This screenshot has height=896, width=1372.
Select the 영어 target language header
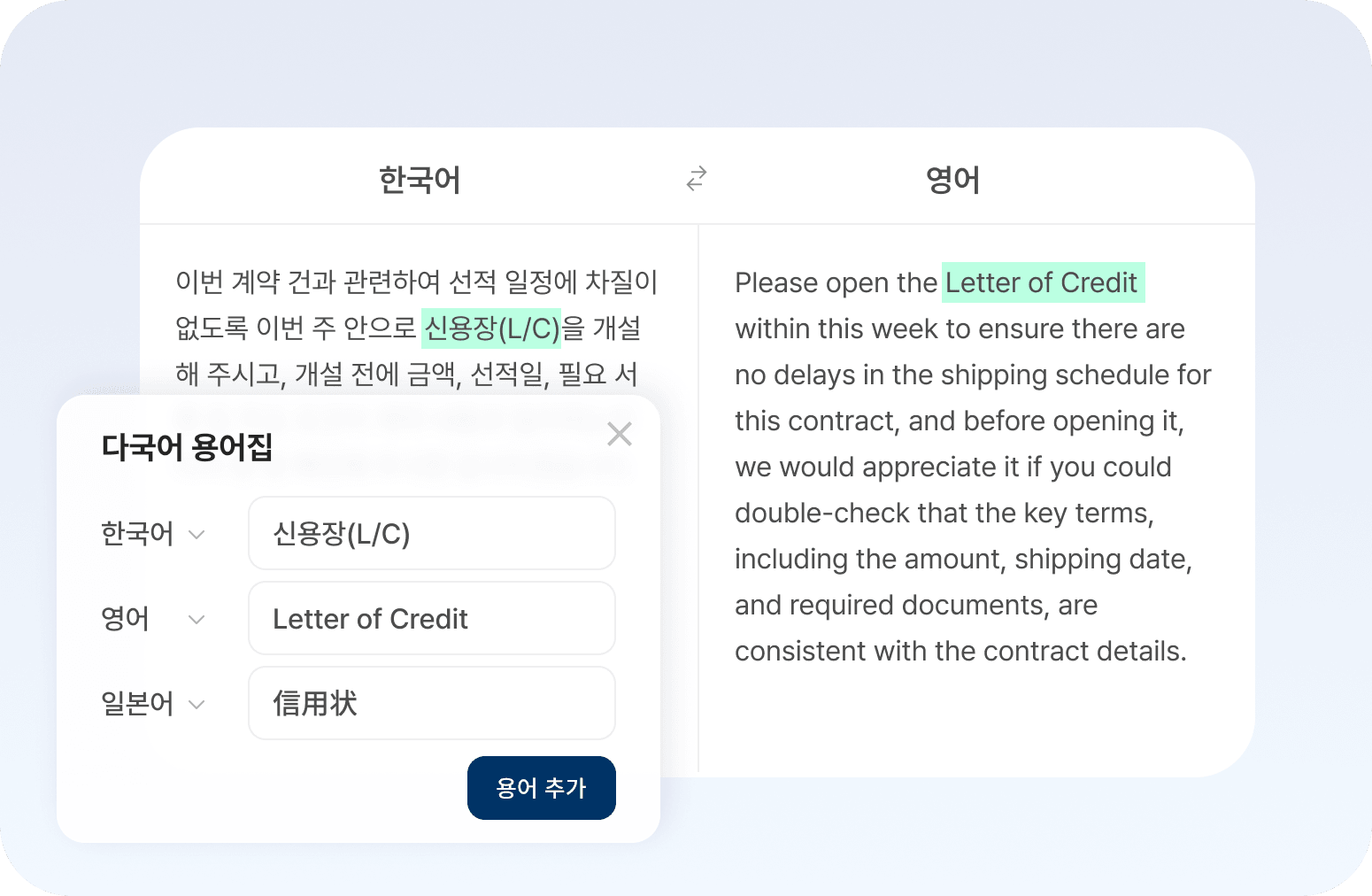[952, 180]
